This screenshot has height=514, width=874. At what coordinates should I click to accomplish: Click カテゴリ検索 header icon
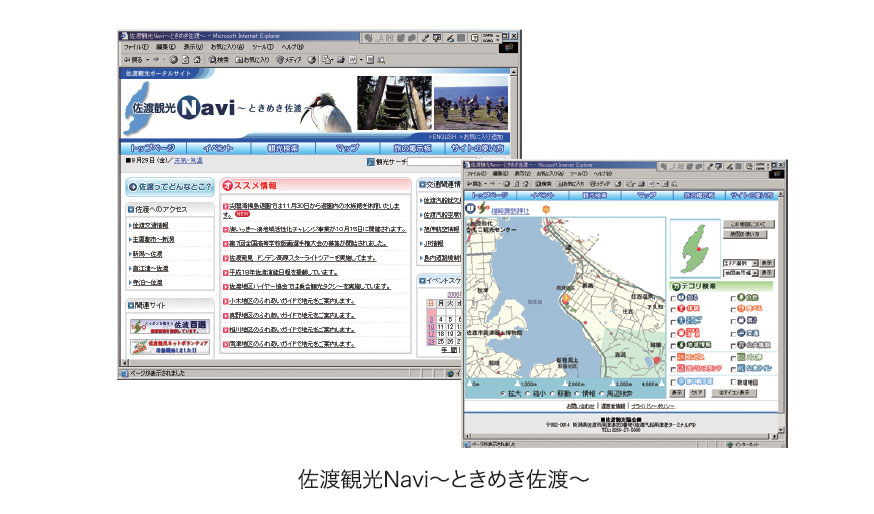pos(677,286)
